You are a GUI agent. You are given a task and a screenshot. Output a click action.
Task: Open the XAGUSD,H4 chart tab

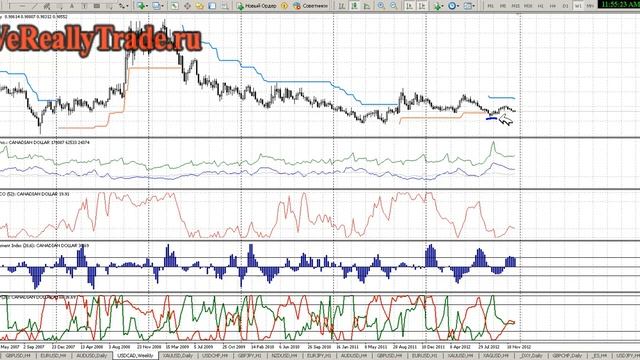[x=496, y=356]
